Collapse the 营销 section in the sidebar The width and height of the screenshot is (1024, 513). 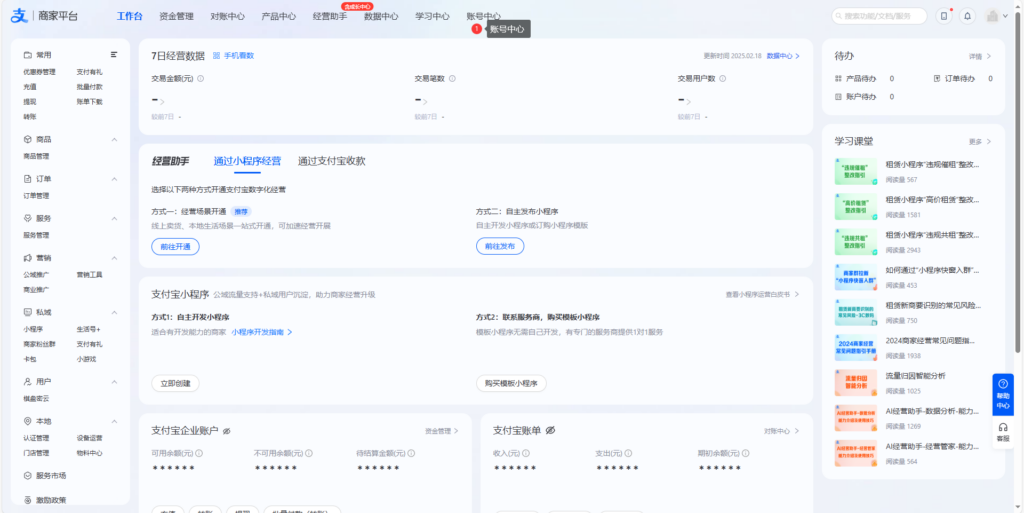click(114, 258)
